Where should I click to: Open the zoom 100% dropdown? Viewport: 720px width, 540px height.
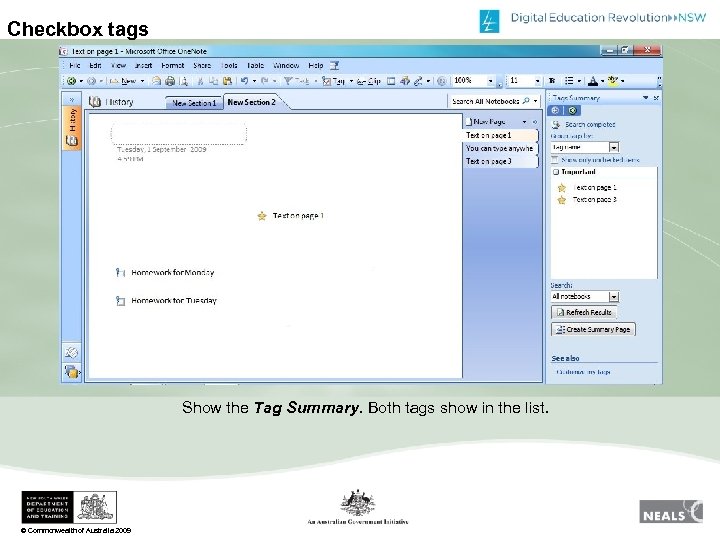pos(490,81)
